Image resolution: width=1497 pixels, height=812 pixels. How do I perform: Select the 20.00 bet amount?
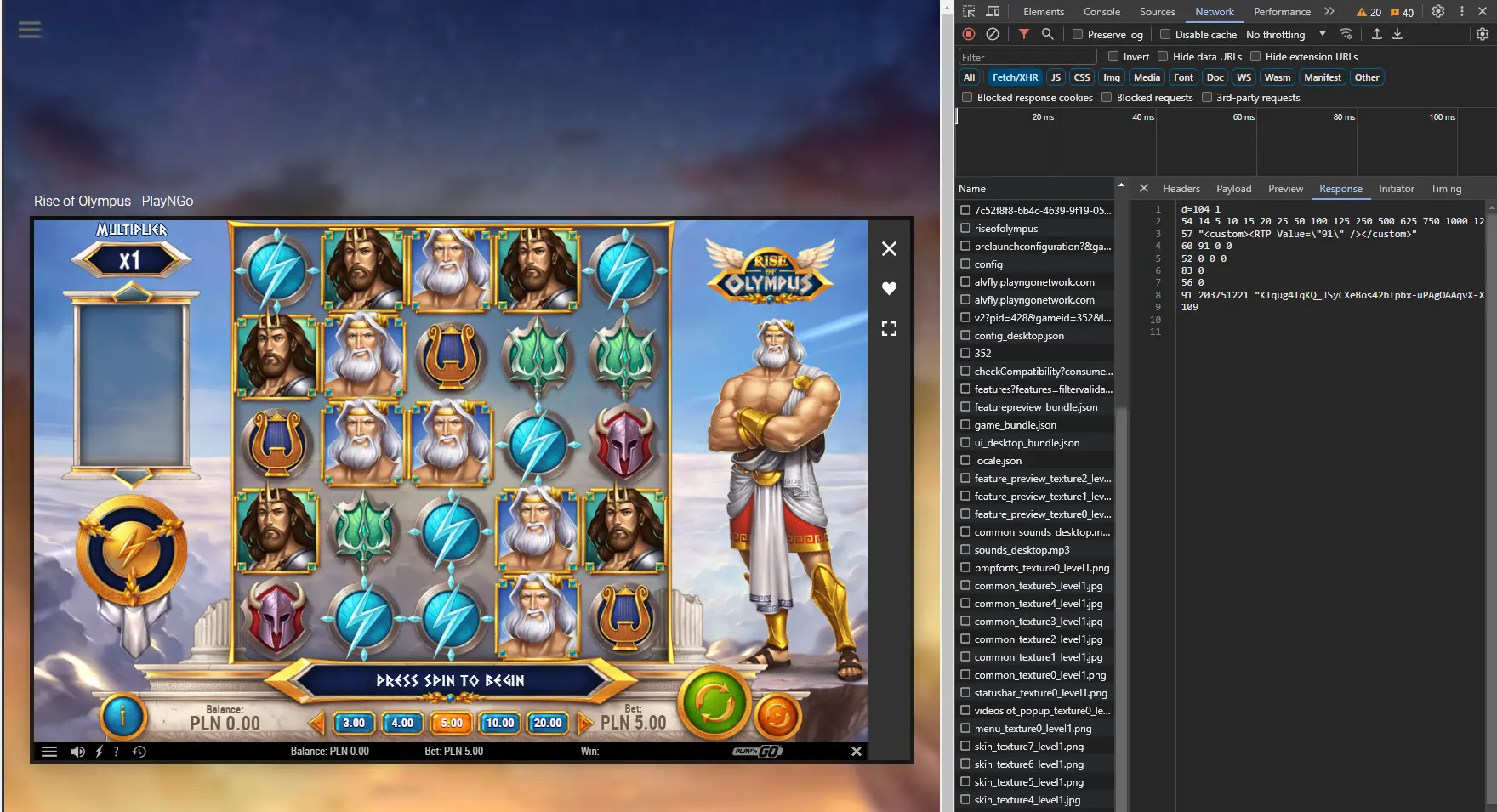point(548,723)
